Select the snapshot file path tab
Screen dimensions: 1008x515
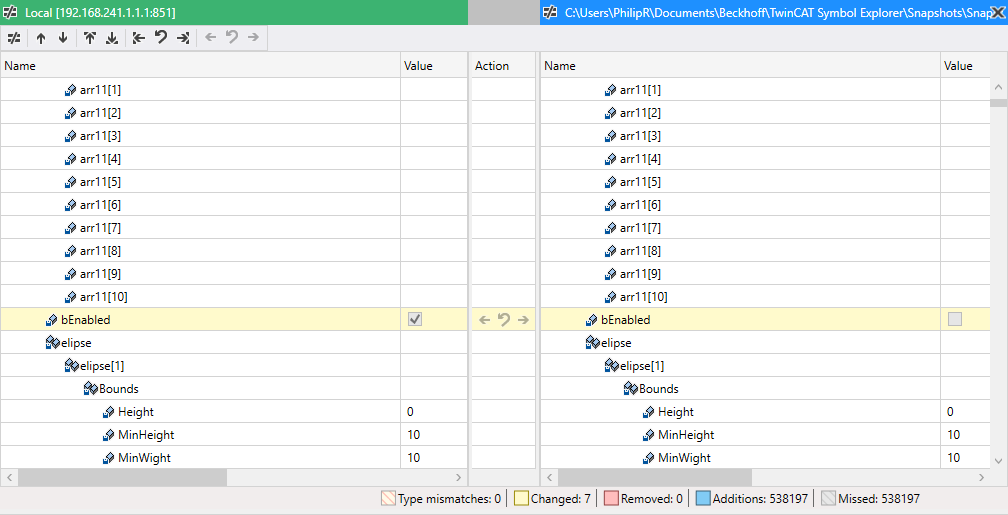coord(774,12)
